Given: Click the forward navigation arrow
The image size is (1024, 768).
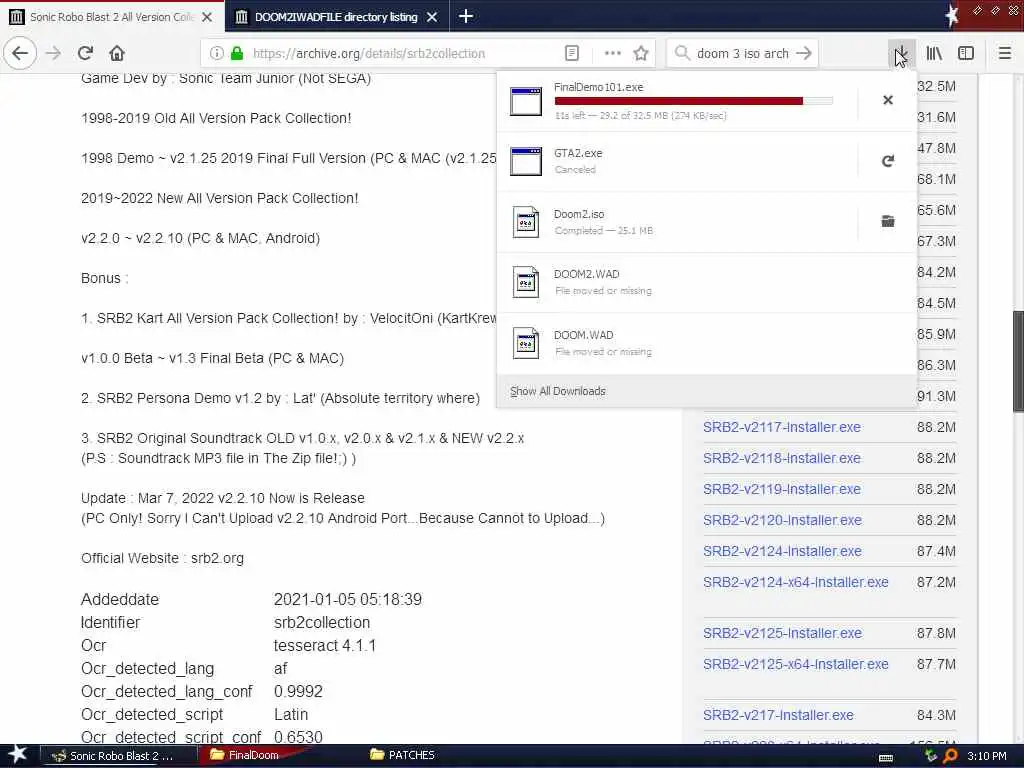Looking at the screenshot, I should tap(53, 53).
